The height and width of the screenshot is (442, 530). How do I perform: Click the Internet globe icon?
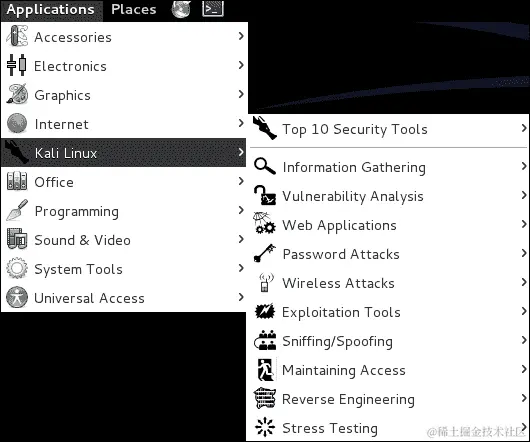click(x=17, y=123)
